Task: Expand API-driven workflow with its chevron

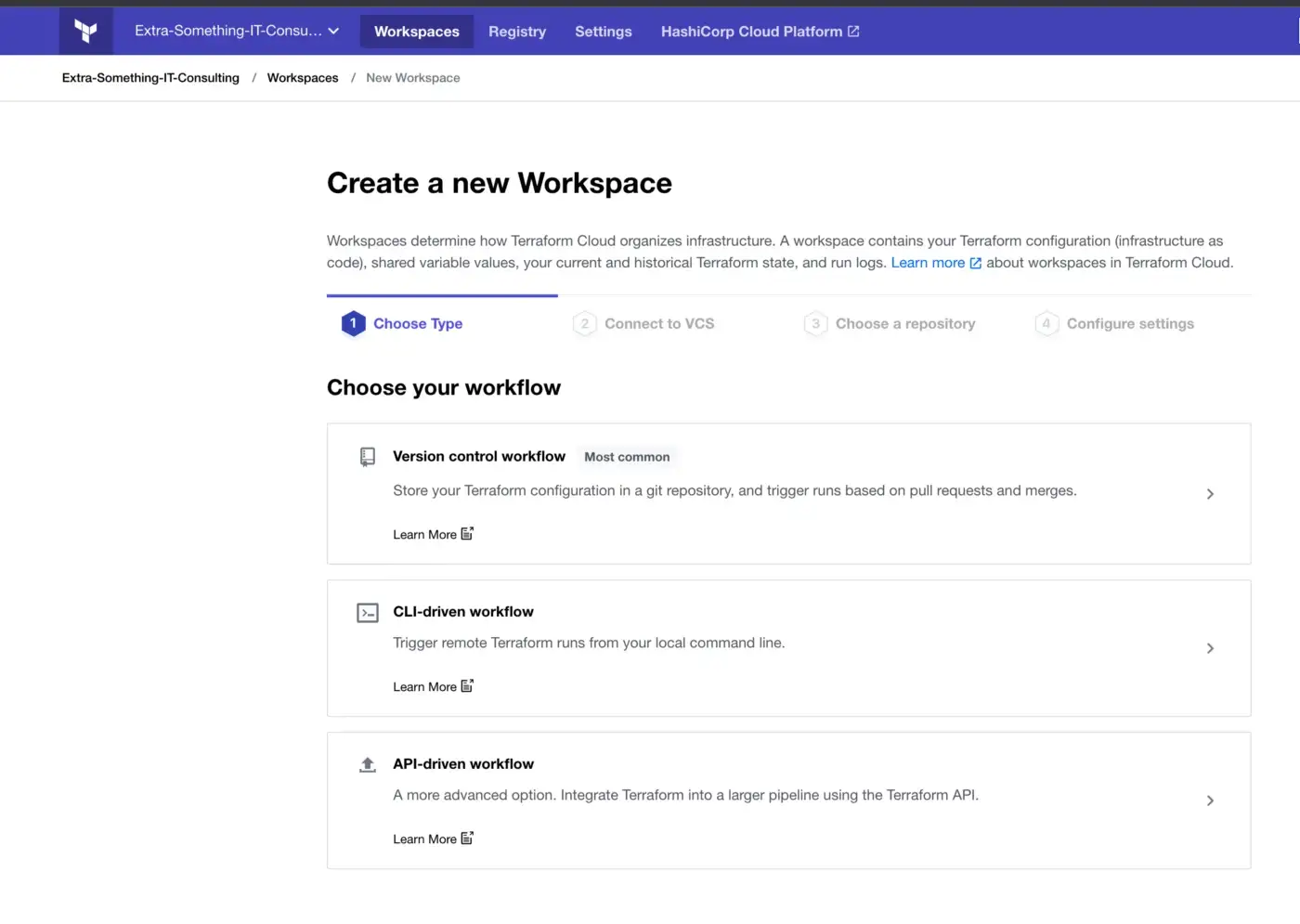Action: tap(1210, 800)
